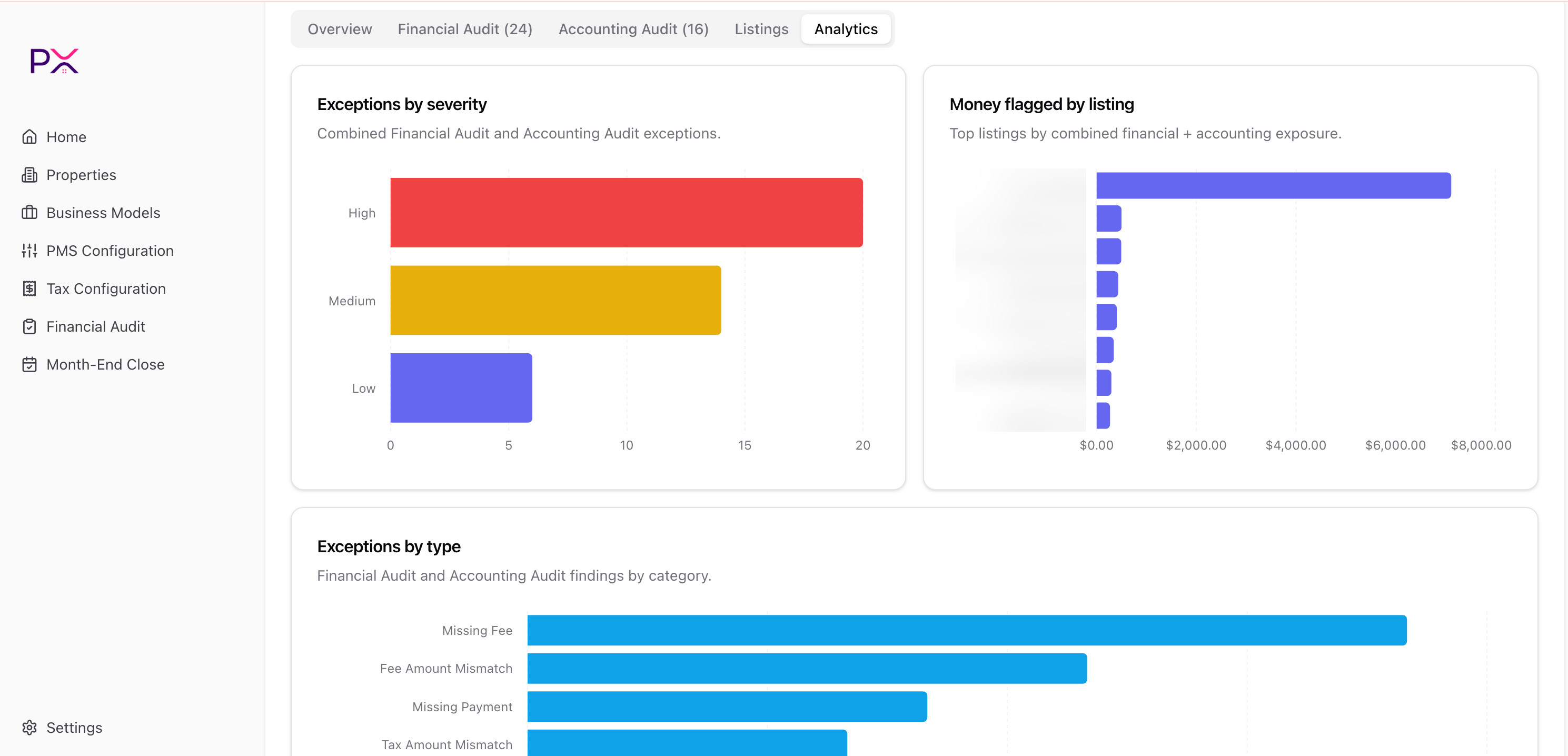Click the "Medium" axis label
Image resolution: width=1568 pixels, height=756 pixels.
pos(352,301)
